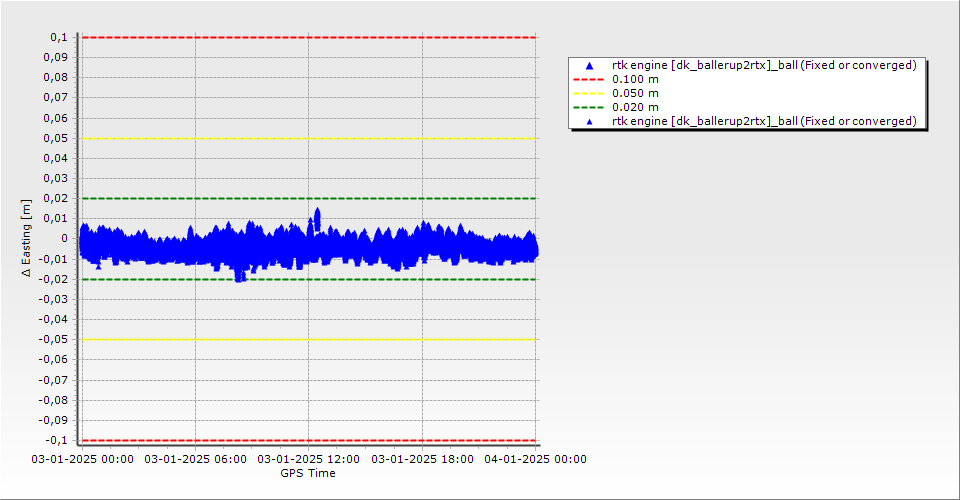The width and height of the screenshot is (960, 500).
Task: Click the green dashed line at -0,02
Action: 309,280
